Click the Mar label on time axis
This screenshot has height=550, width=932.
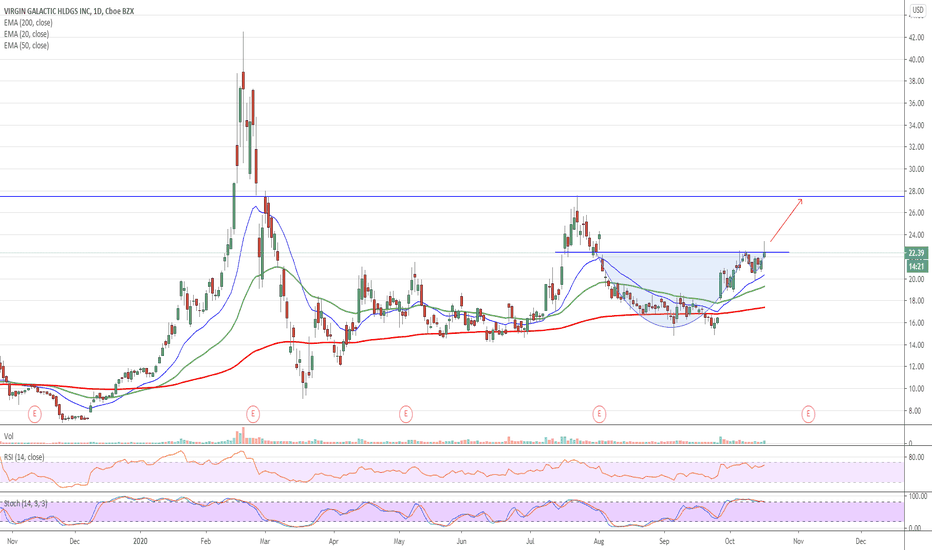click(265, 541)
